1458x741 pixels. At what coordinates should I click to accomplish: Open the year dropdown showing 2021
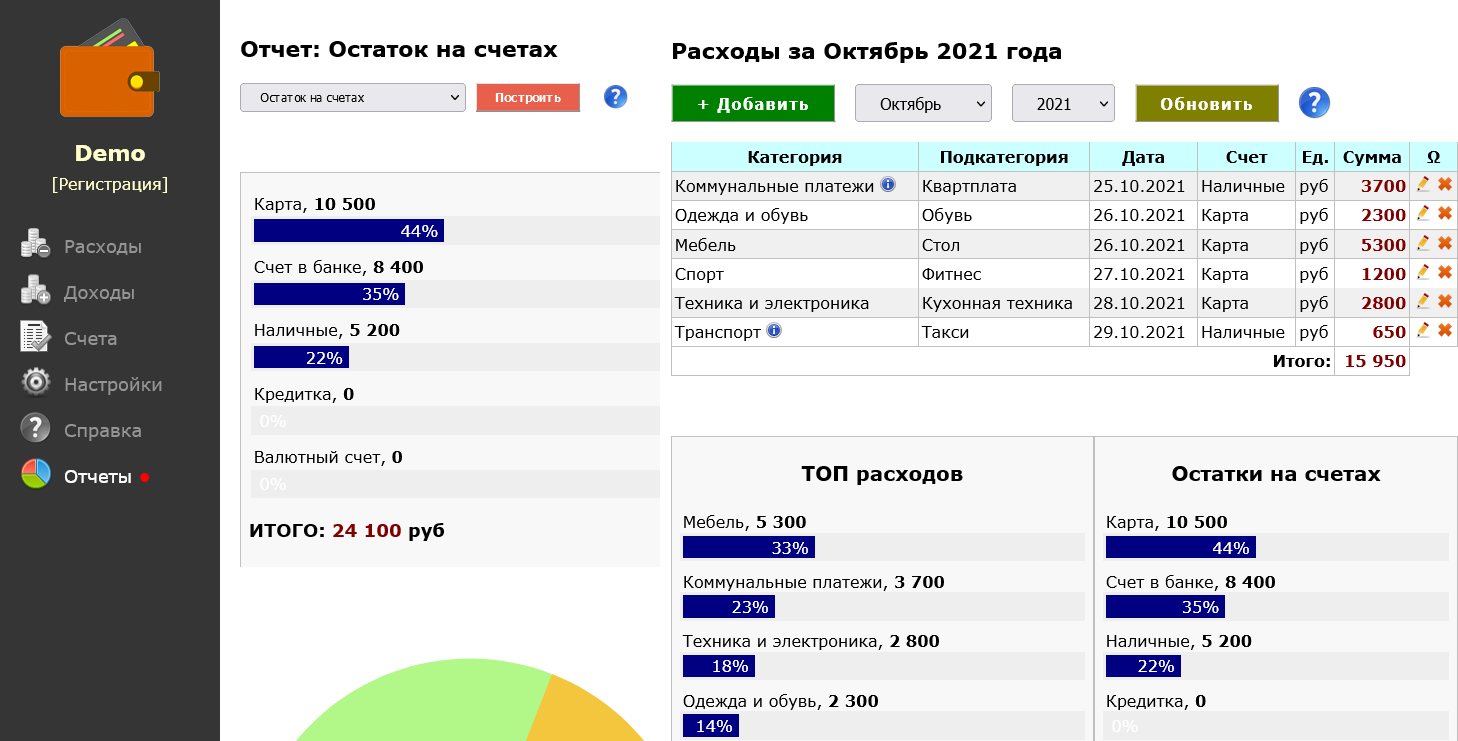[1063, 103]
